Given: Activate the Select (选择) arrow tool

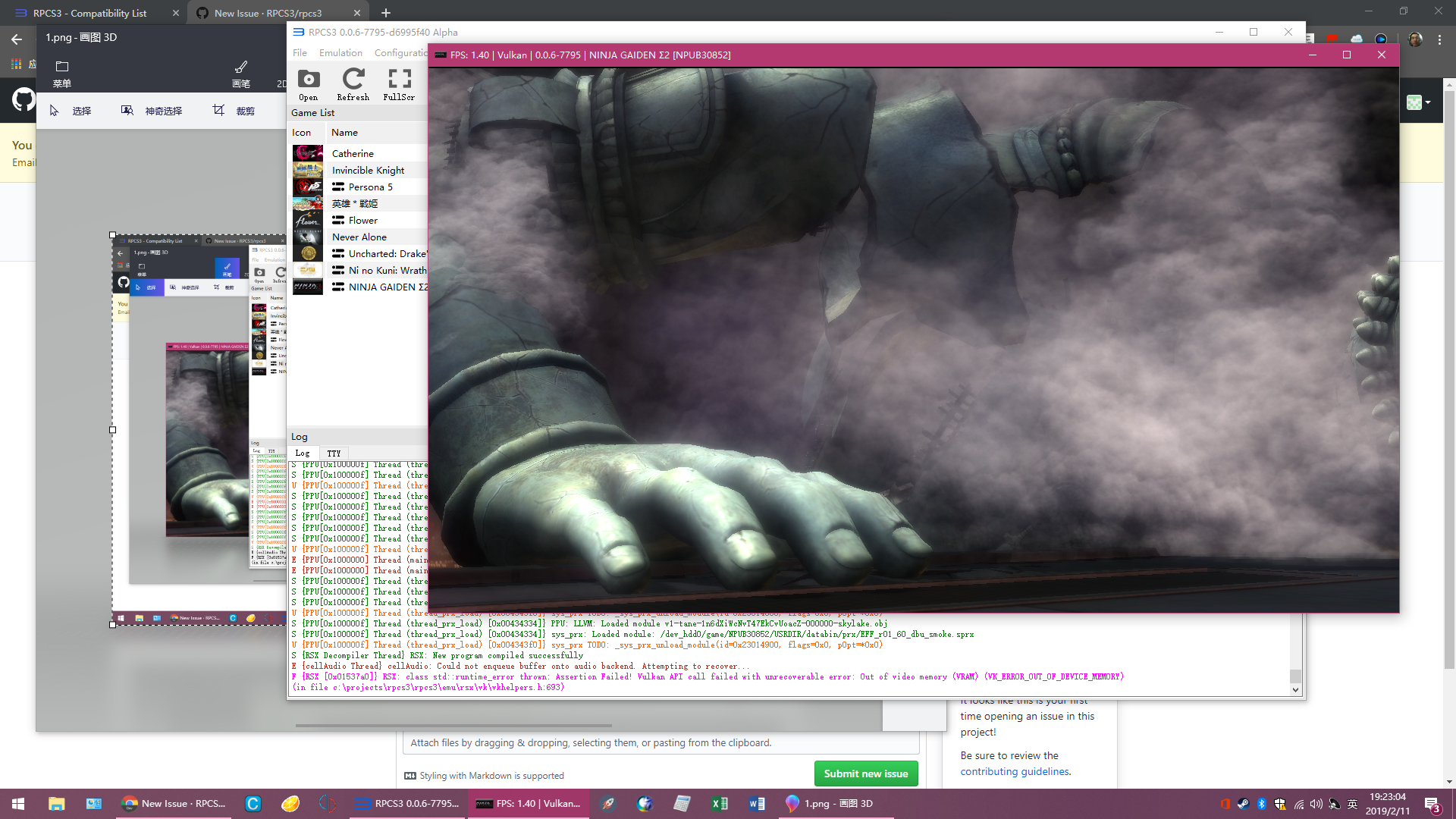Looking at the screenshot, I should [x=71, y=111].
